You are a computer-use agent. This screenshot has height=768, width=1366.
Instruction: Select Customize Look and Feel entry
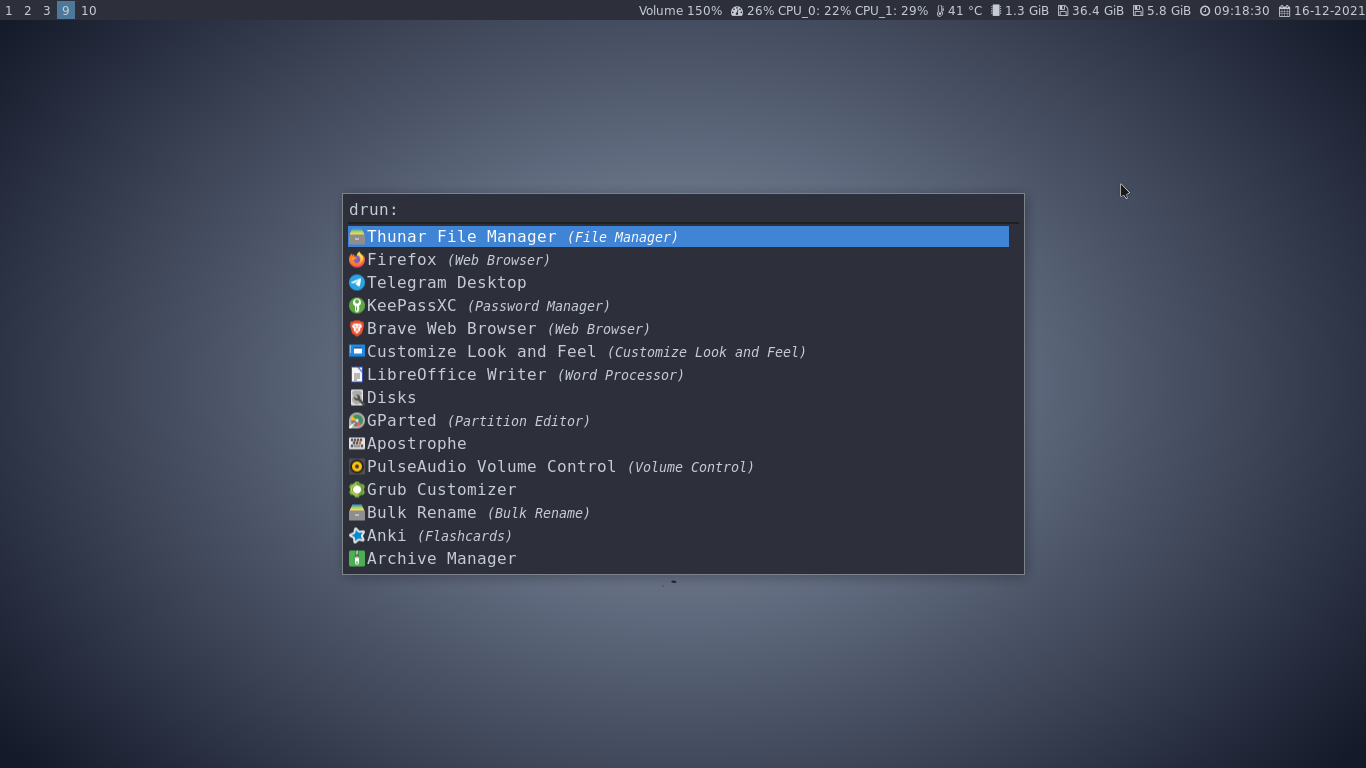[x=678, y=352]
